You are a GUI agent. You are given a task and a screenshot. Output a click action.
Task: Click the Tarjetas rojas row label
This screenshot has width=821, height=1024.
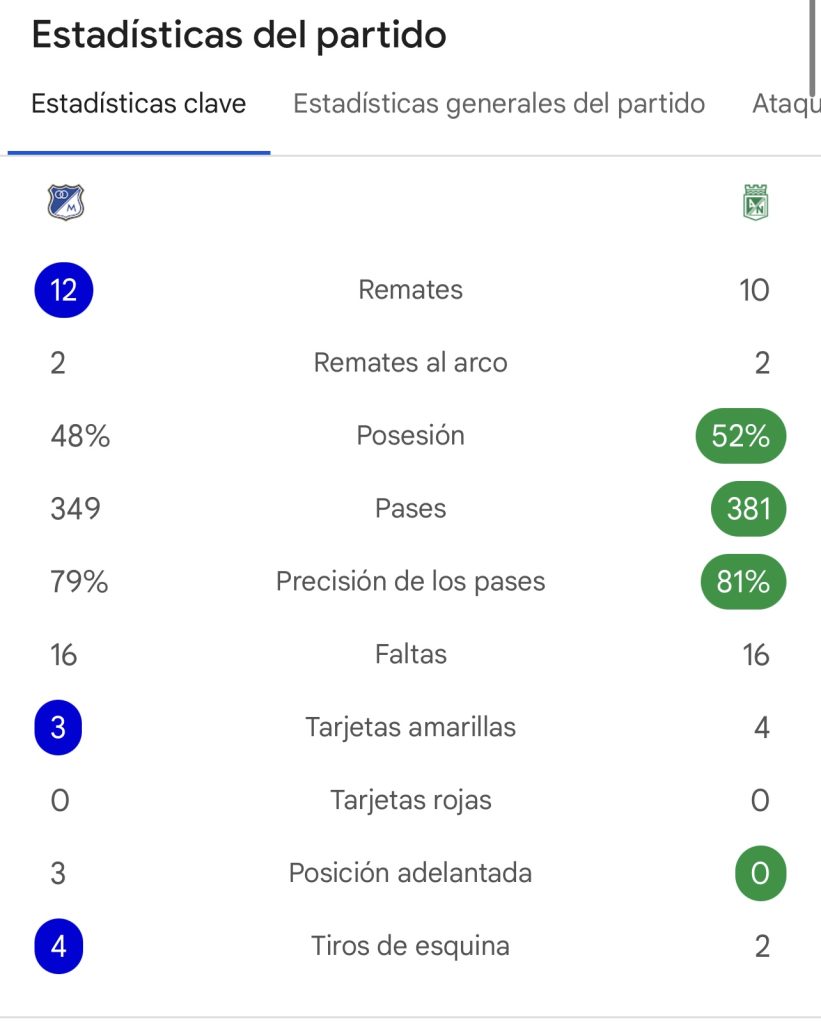click(x=410, y=800)
